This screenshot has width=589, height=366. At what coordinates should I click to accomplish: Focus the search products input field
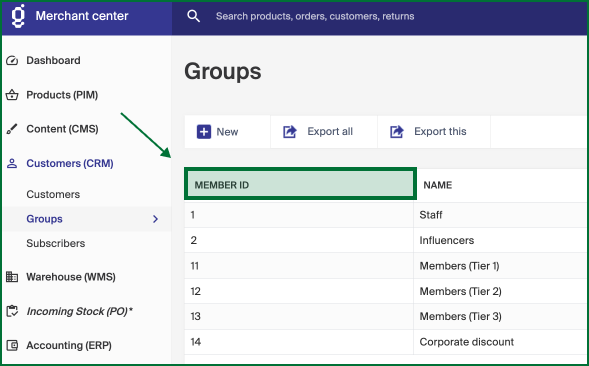315,16
